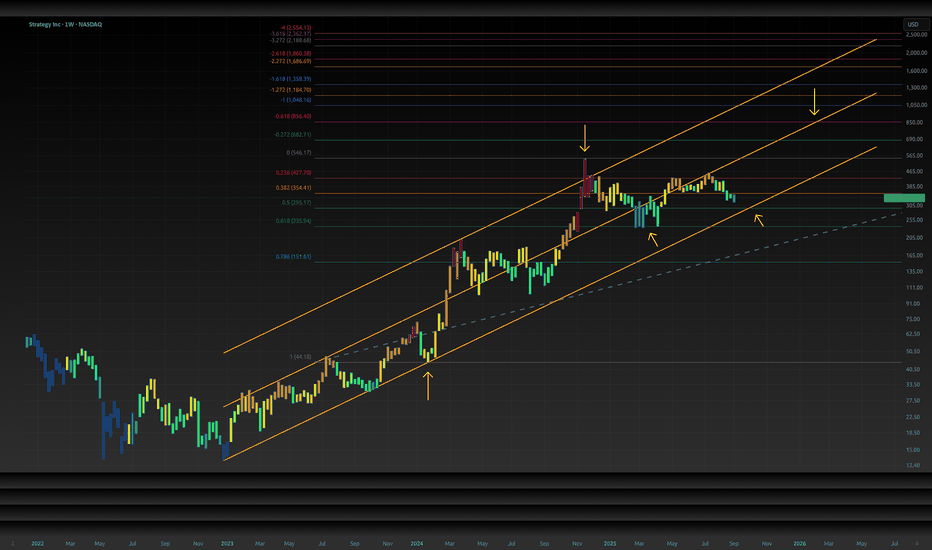932x550 pixels.
Task: Click the 2026 year label on time axis
Action: tap(799, 543)
